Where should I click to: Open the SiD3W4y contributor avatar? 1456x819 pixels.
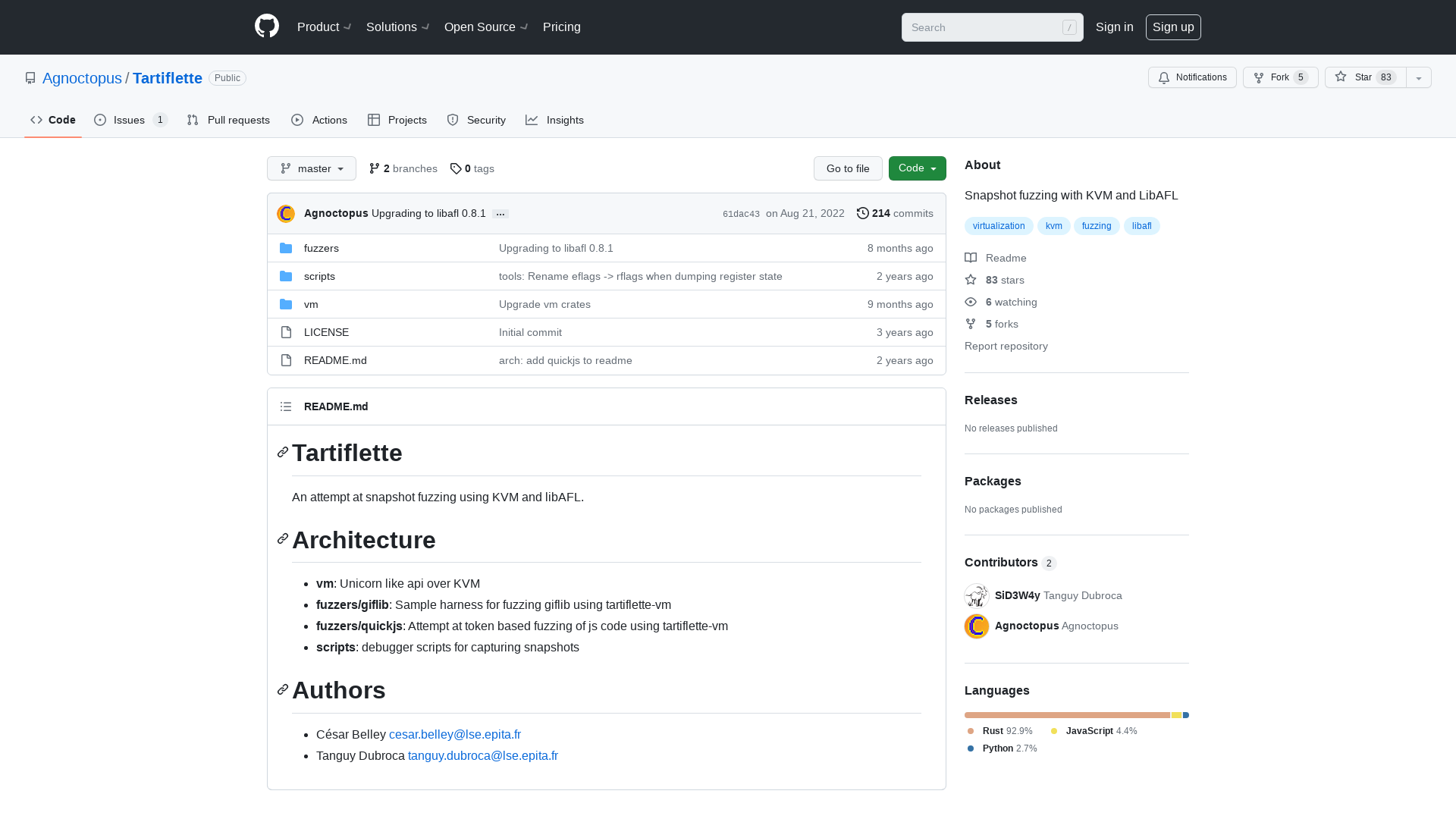point(977,595)
